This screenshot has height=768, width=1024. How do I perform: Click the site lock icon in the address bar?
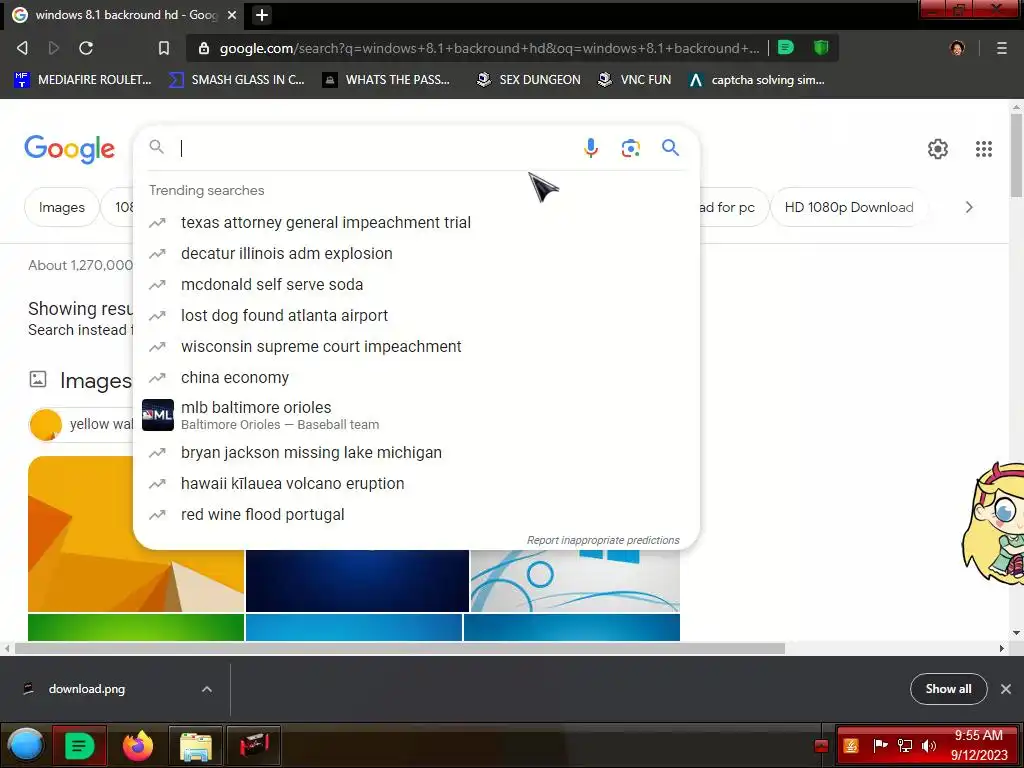[204, 48]
